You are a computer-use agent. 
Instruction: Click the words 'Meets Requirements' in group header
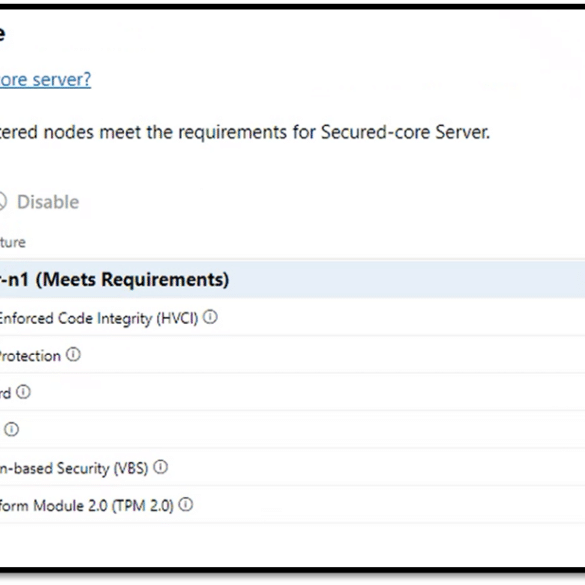tap(132, 279)
